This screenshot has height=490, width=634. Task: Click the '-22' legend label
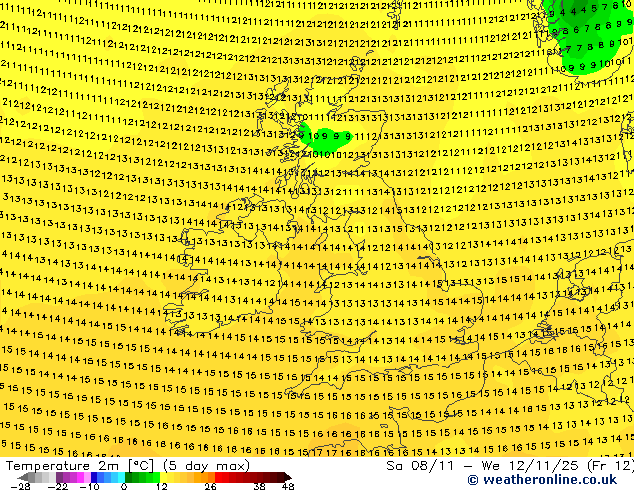coord(57,486)
